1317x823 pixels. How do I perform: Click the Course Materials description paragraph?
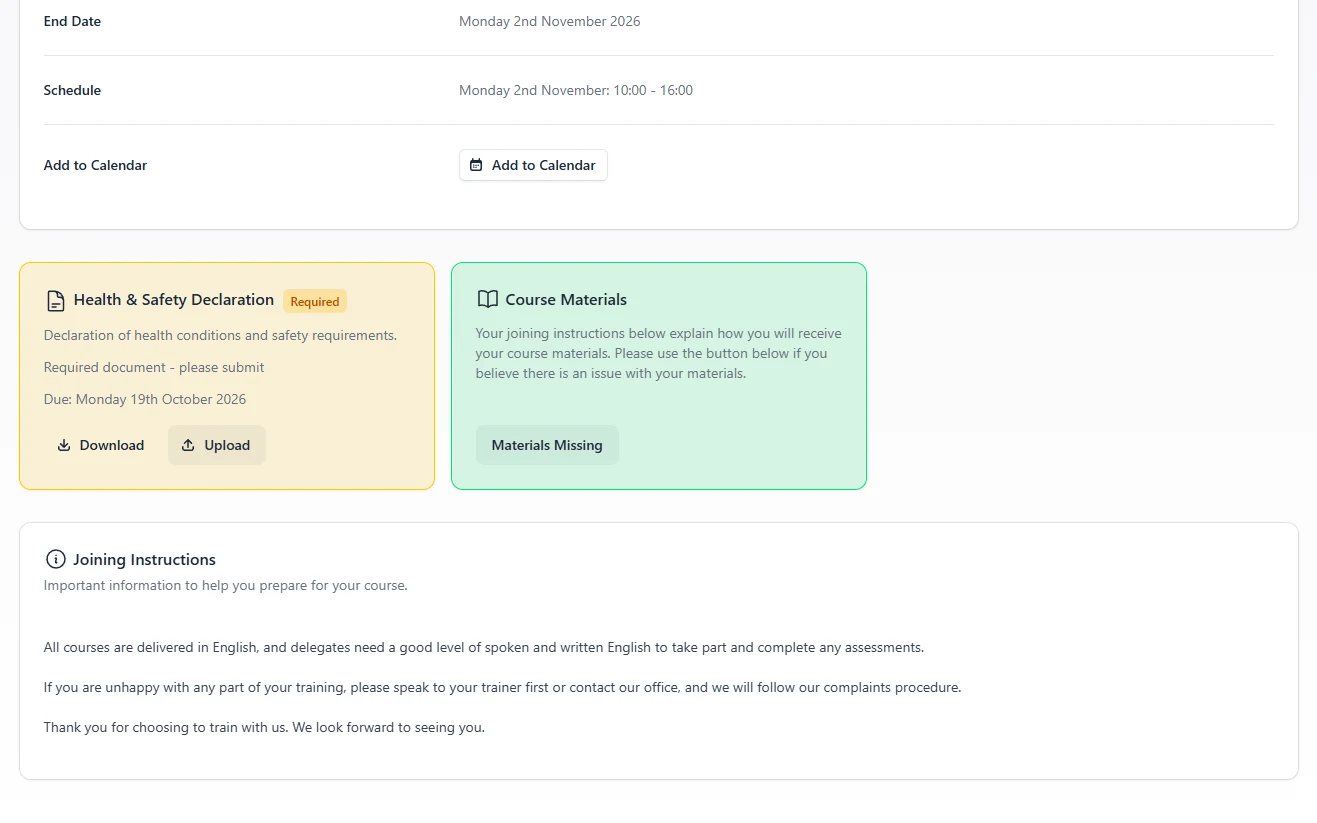(x=659, y=353)
